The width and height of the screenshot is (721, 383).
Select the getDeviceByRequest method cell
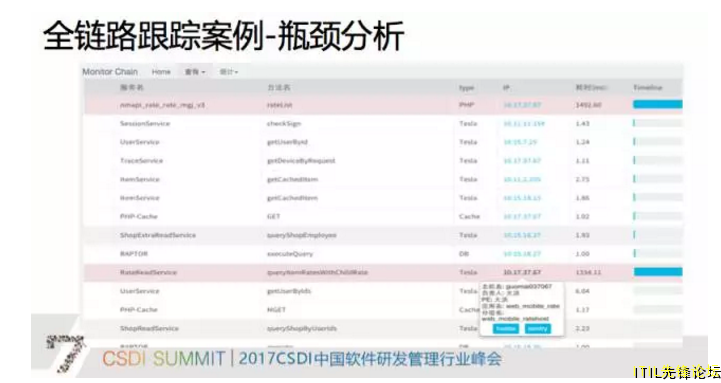[x=301, y=161]
